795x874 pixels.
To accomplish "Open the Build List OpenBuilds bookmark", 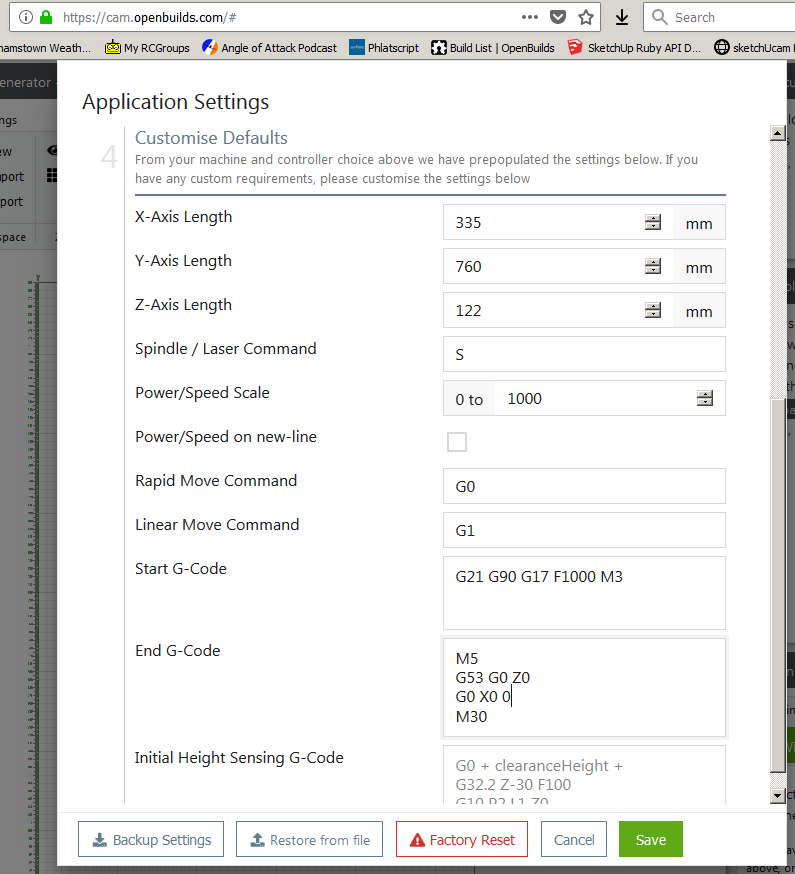I will point(492,47).
